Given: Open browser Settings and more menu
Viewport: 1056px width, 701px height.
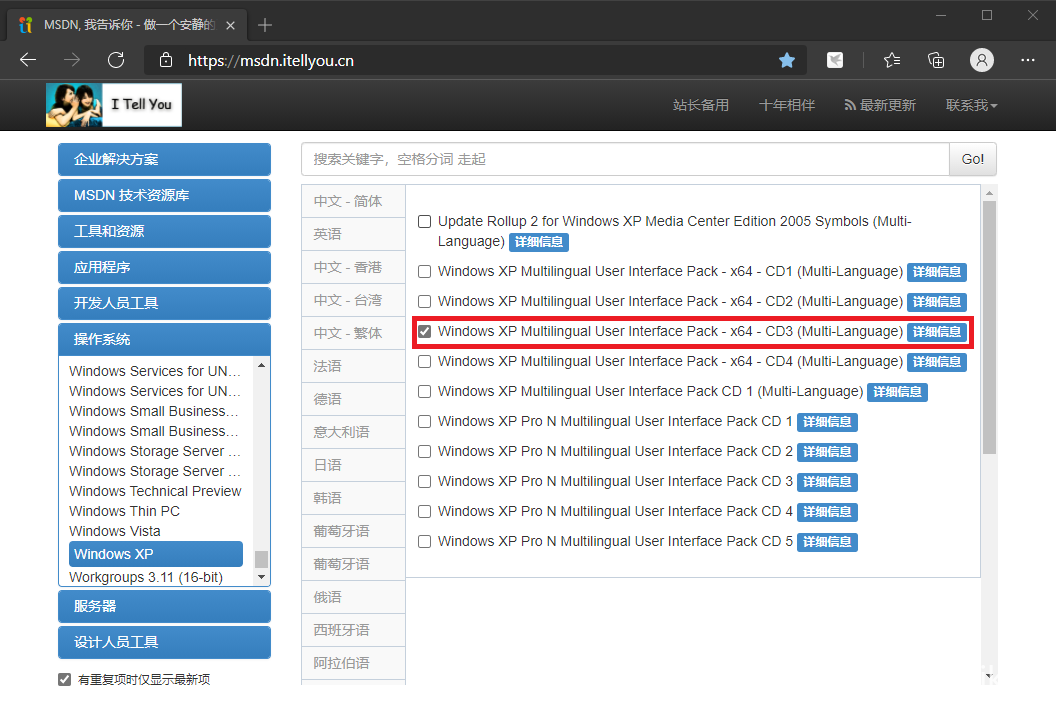Looking at the screenshot, I should [1028, 60].
